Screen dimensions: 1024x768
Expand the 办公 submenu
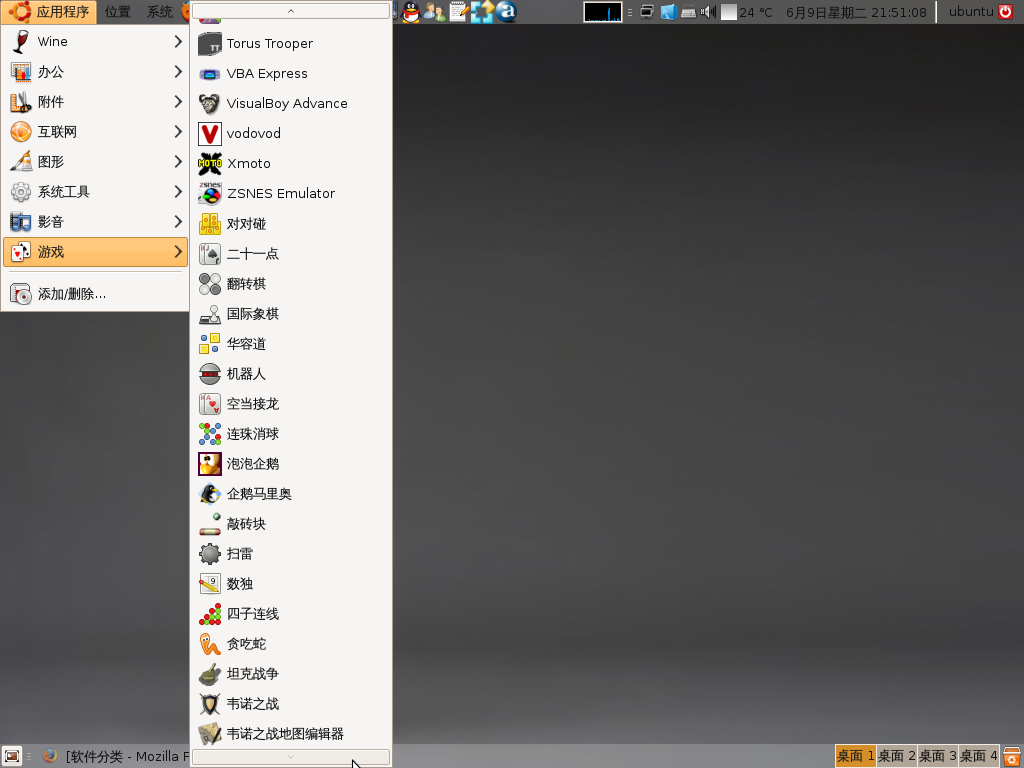click(x=95, y=71)
